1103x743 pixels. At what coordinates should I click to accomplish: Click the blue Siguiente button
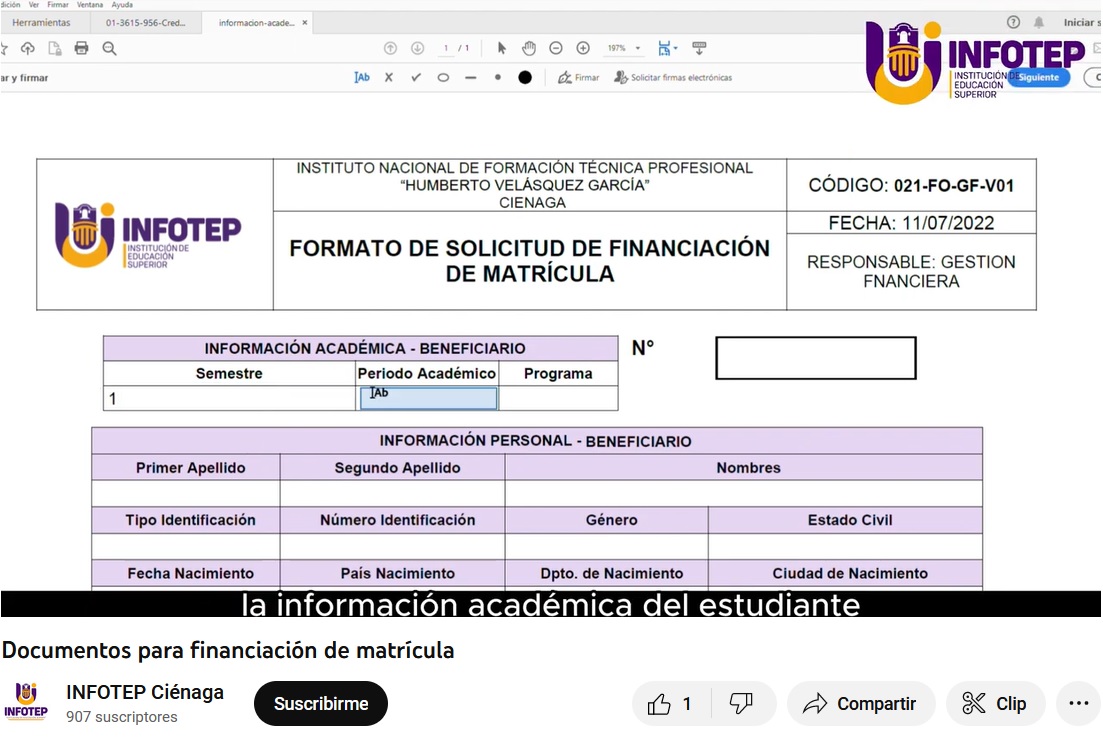coord(1039,77)
